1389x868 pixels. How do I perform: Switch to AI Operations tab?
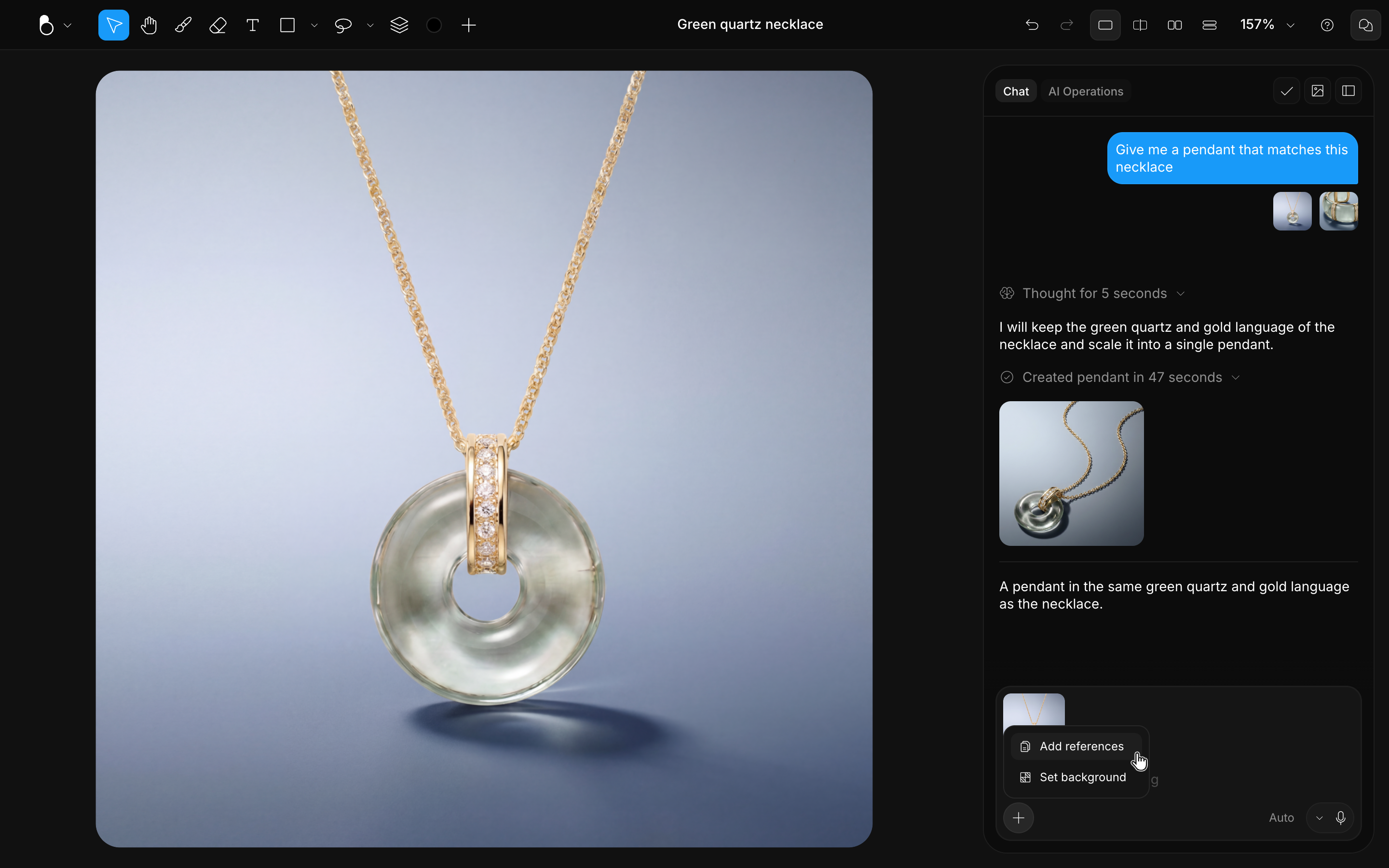(1085, 91)
